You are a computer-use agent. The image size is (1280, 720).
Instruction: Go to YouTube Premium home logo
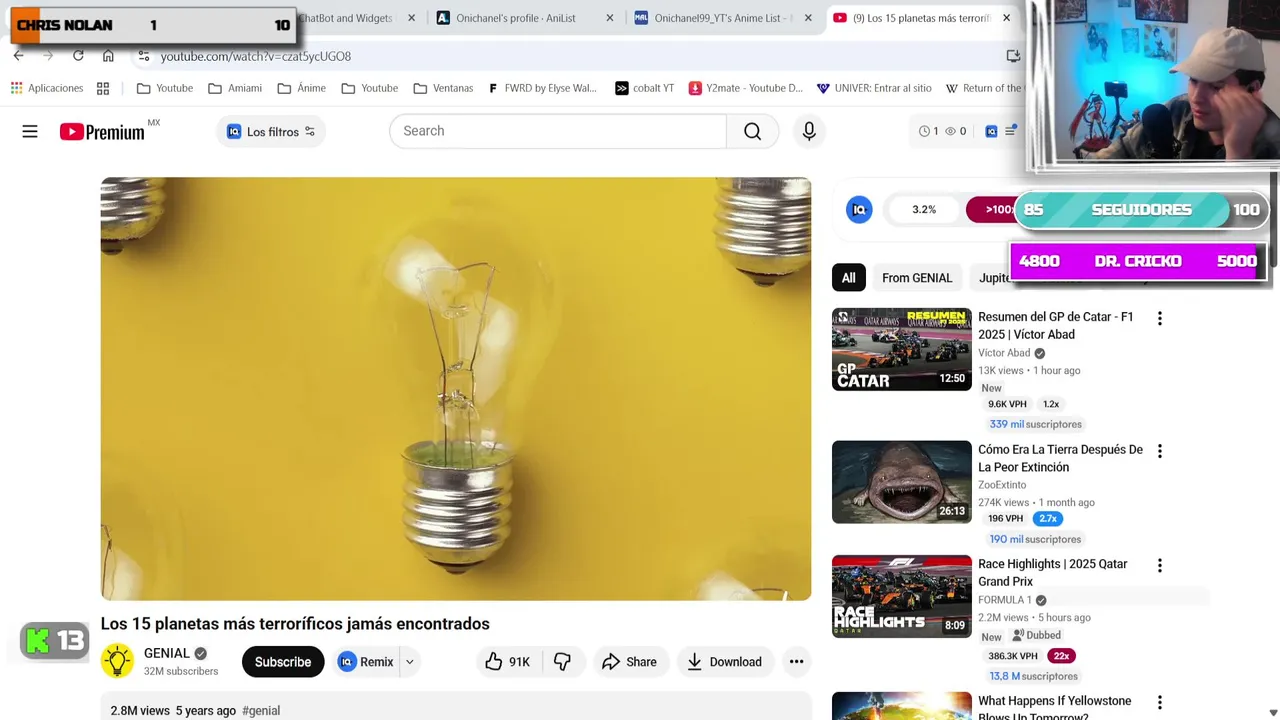pos(102,131)
